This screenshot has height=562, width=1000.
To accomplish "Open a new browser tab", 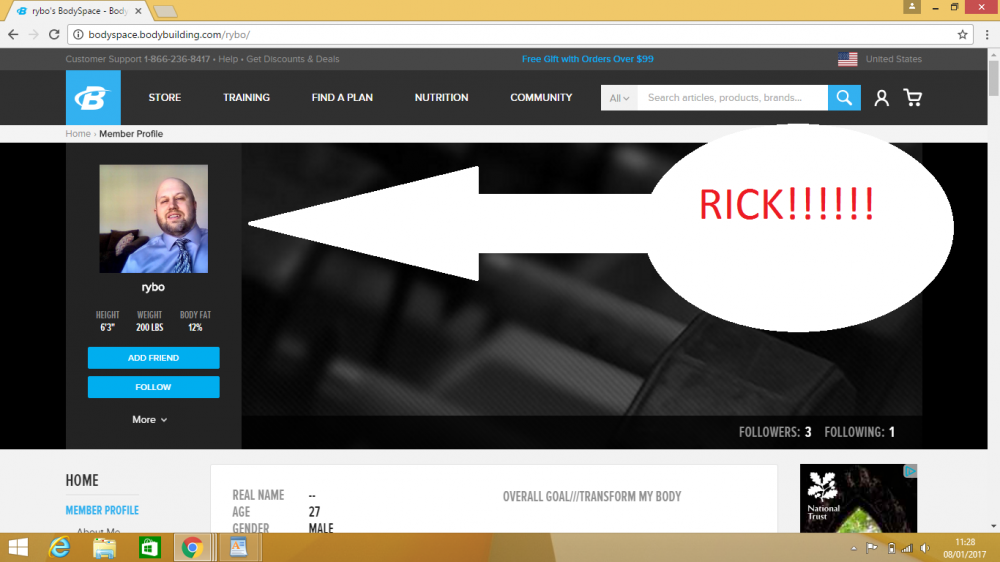I will point(165,11).
